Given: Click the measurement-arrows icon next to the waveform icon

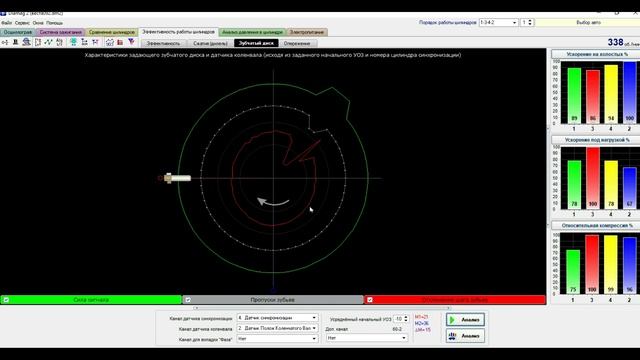Looking at the screenshot, I should coord(60,42).
